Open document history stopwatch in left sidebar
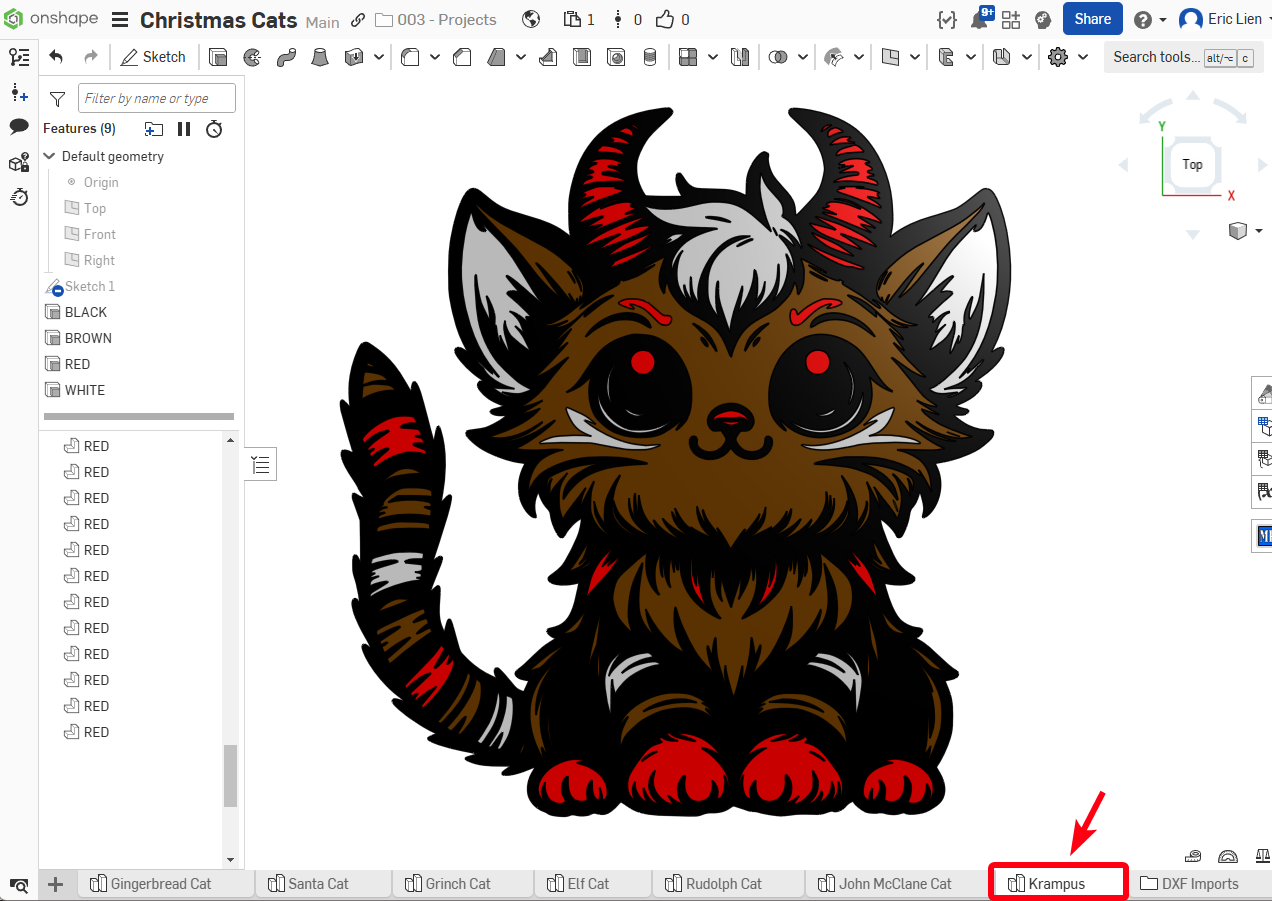Screen dimensions: 1272x901 pos(19,197)
